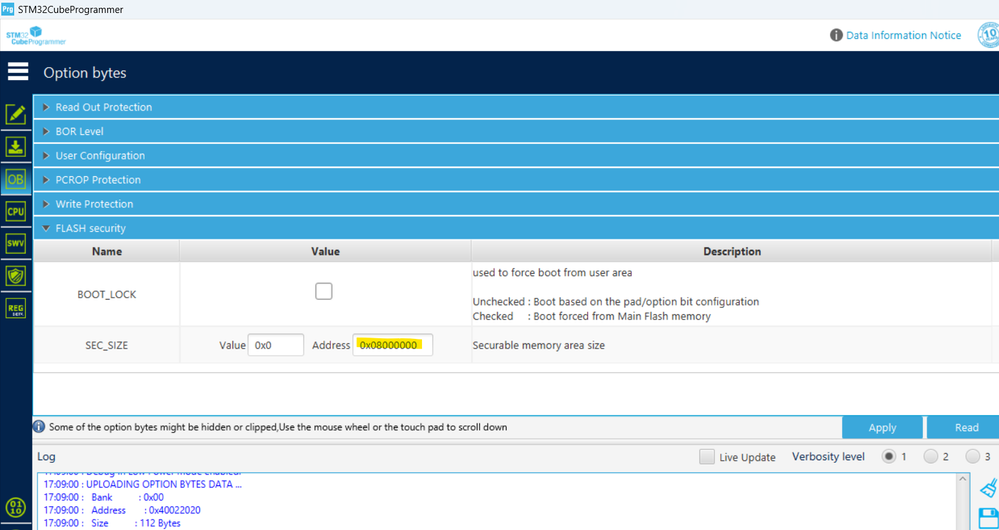Image resolution: width=999 pixels, height=530 pixels.
Task: Expand the PCROP Protection section
Action: [x=516, y=180]
